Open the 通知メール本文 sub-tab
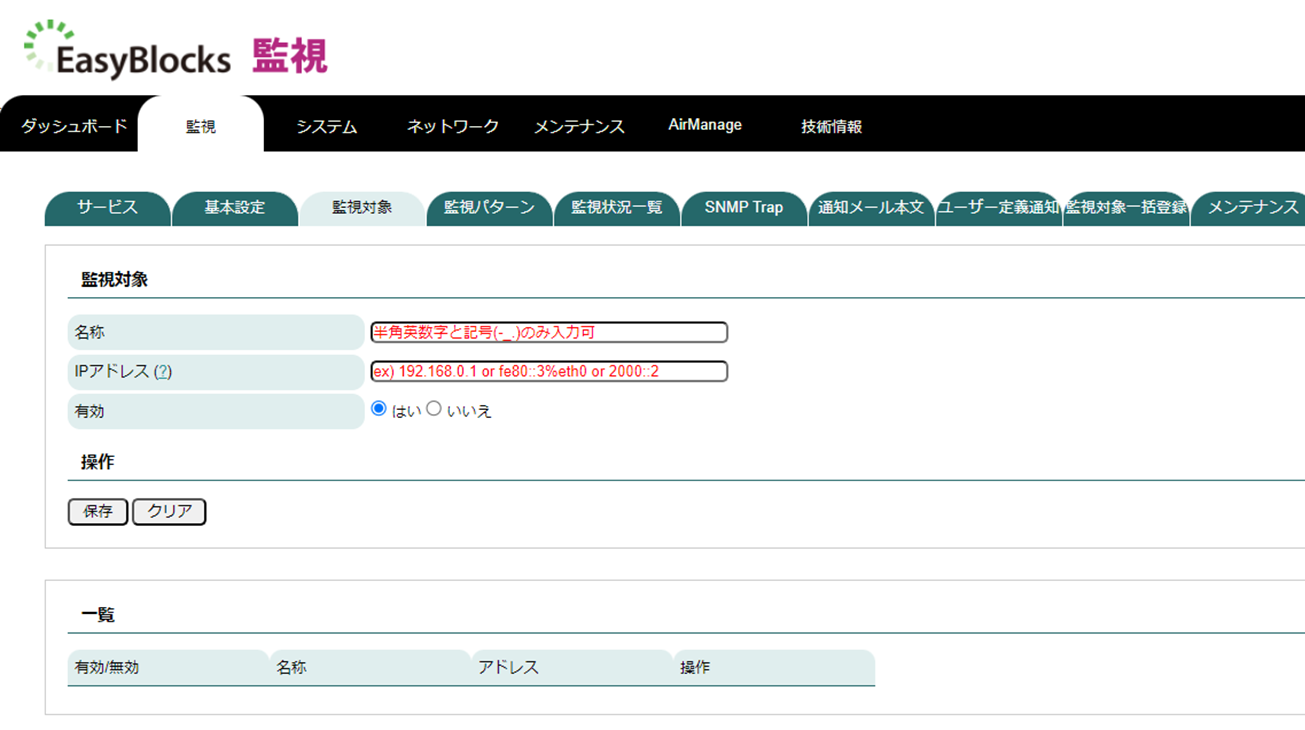1305x730 pixels. tap(871, 208)
